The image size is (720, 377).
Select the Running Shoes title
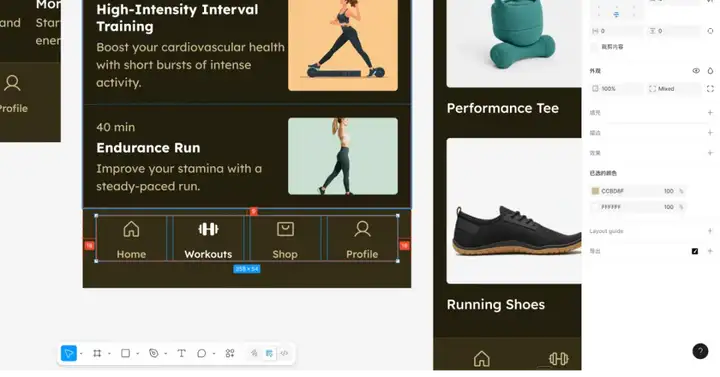[x=496, y=305]
